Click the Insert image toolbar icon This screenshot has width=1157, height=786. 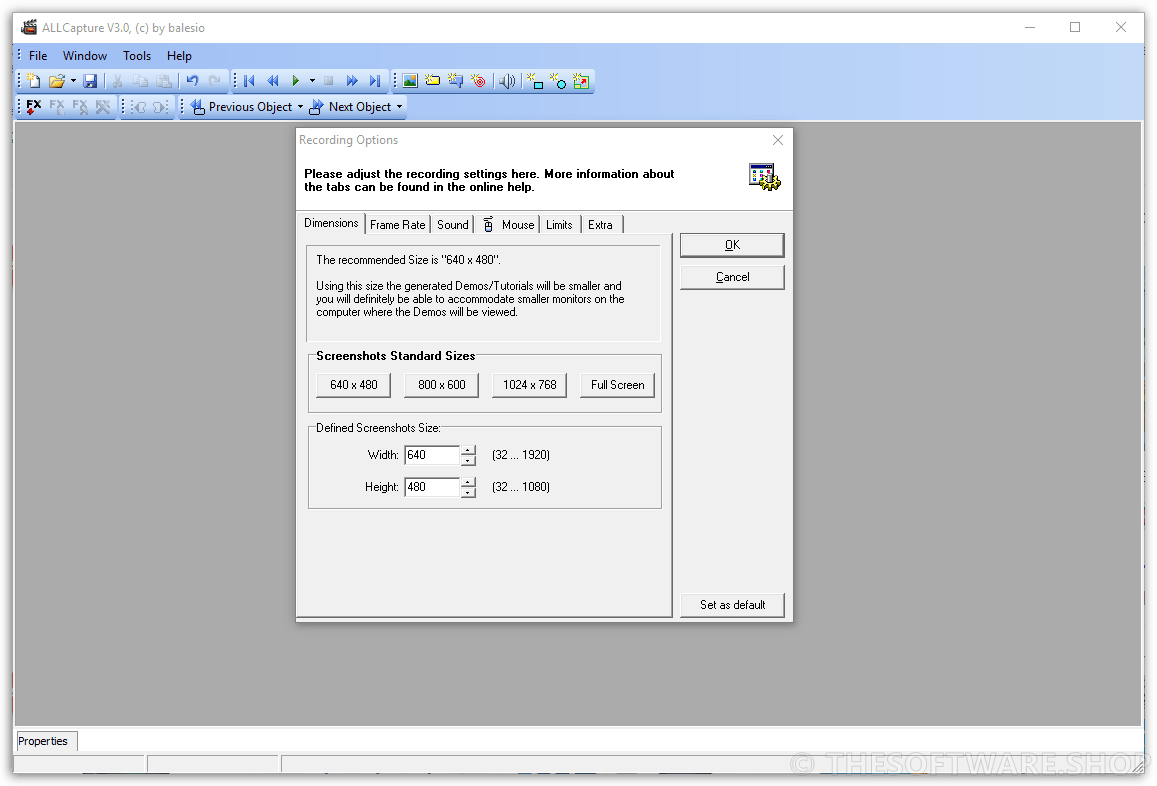click(x=408, y=81)
